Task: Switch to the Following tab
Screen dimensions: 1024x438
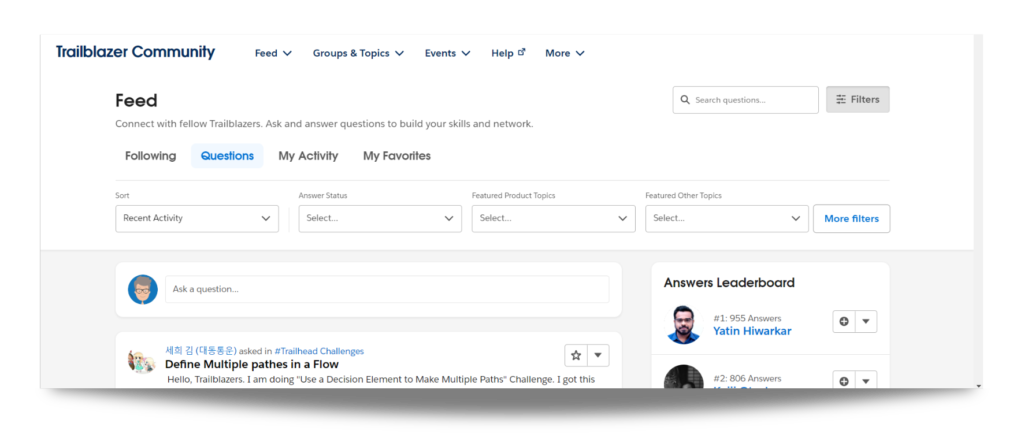Action: (x=150, y=156)
